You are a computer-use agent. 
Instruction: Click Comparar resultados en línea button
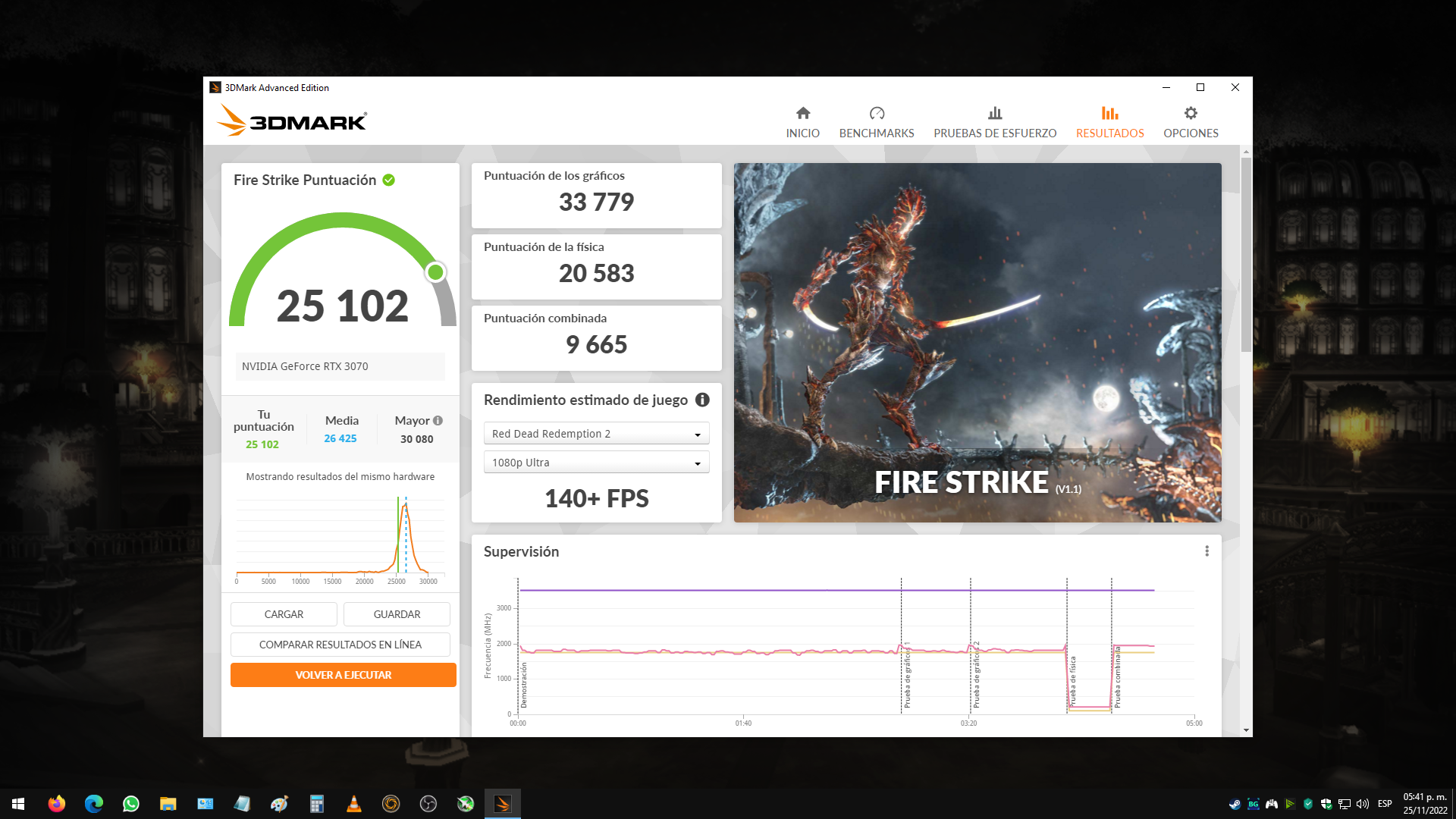(340, 645)
